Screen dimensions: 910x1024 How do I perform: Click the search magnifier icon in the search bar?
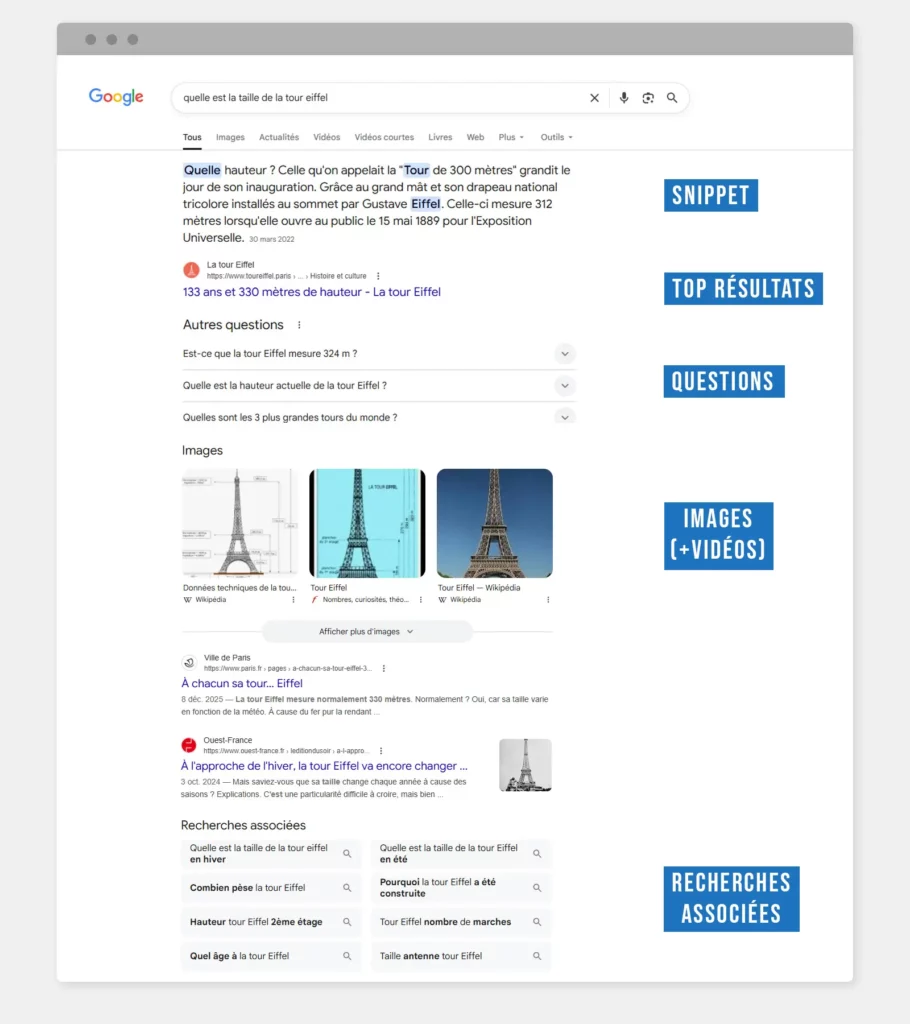coord(672,97)
